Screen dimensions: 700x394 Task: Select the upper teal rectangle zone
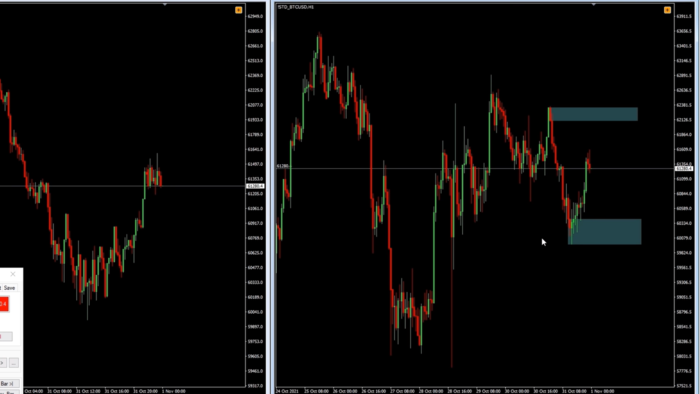pos(594,114)
